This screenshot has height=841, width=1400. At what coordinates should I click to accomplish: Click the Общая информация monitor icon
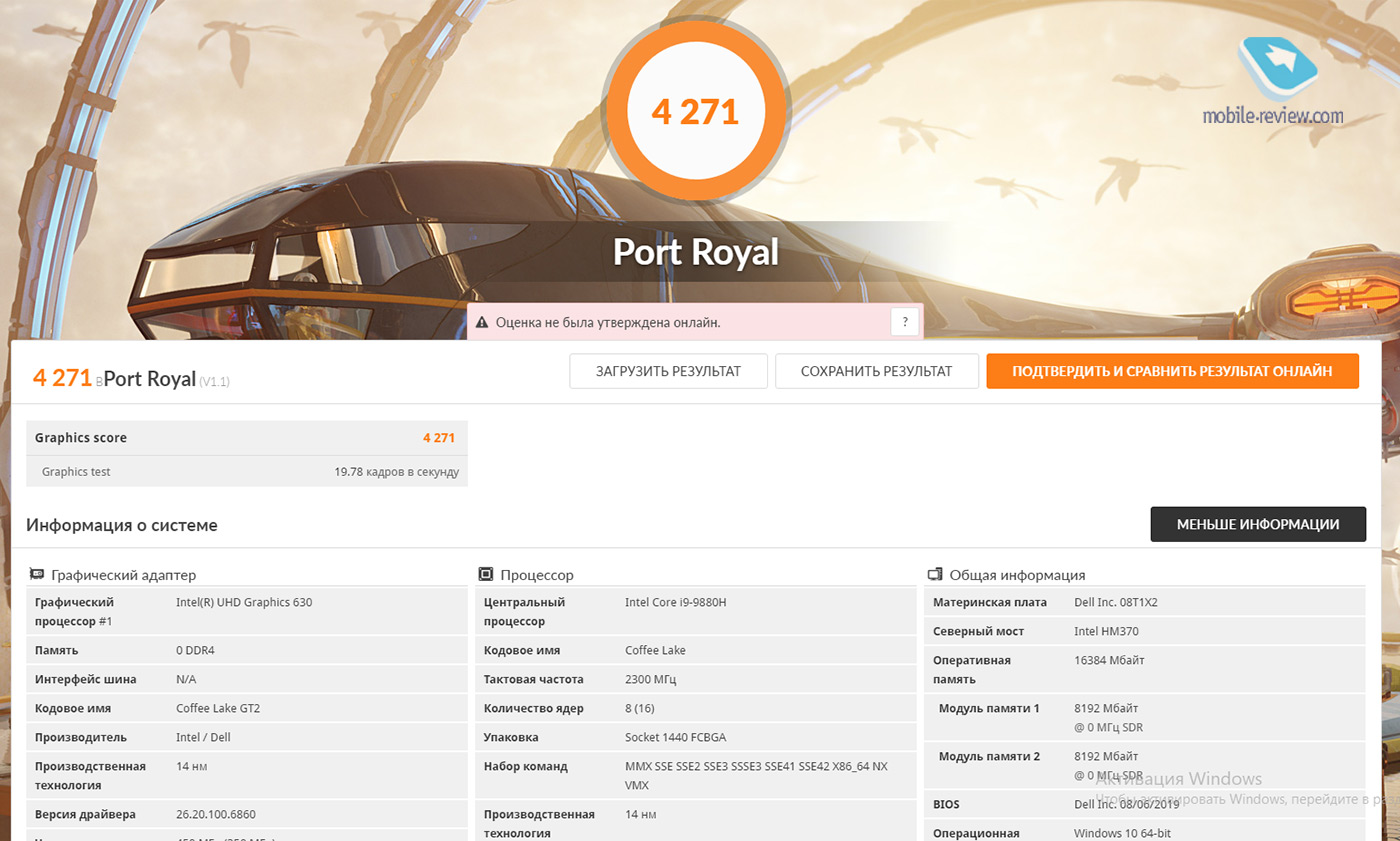coord(935,575)
